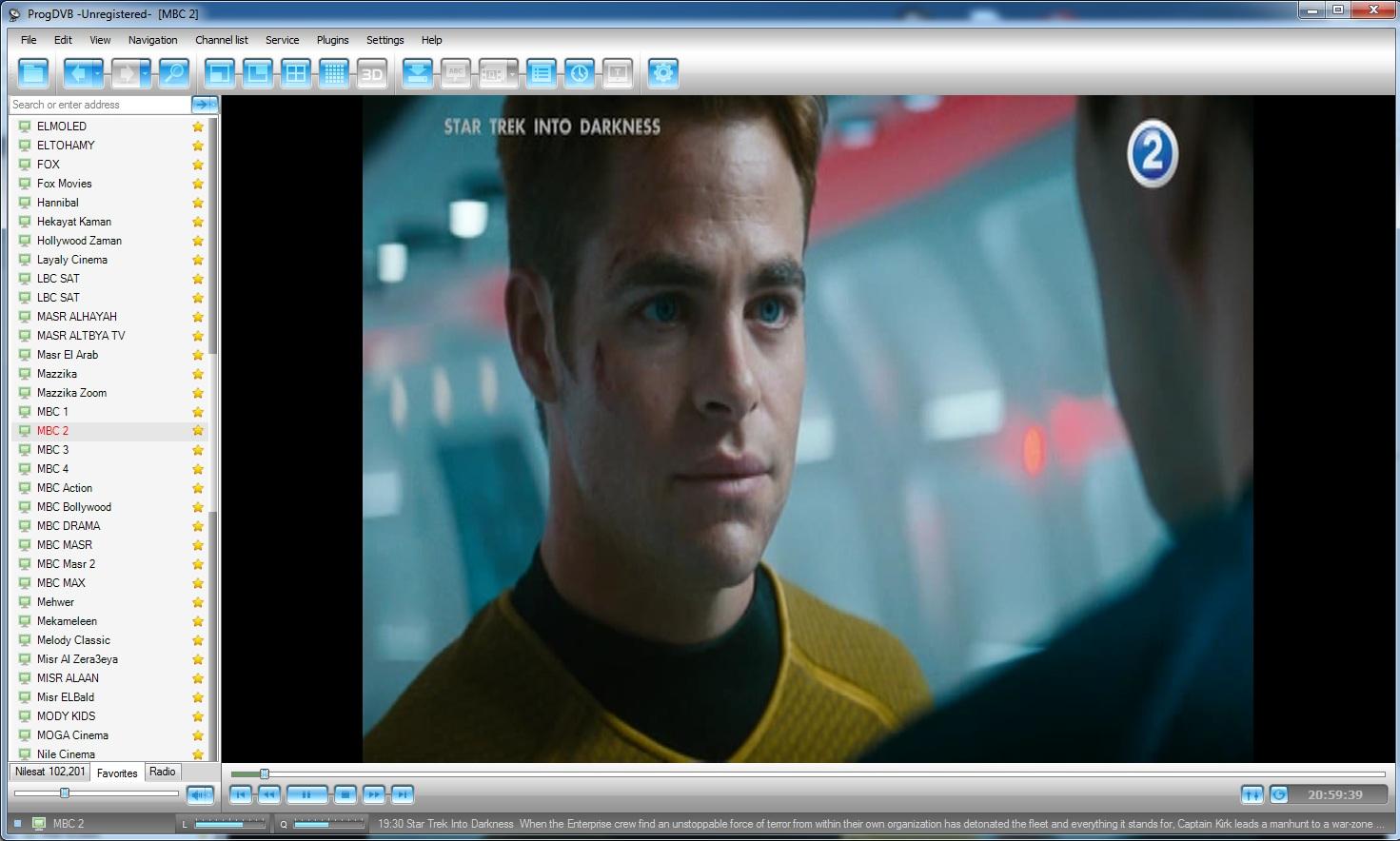Click the volume slider handle
Screen dimensions: 1400x841
point(65,792)
